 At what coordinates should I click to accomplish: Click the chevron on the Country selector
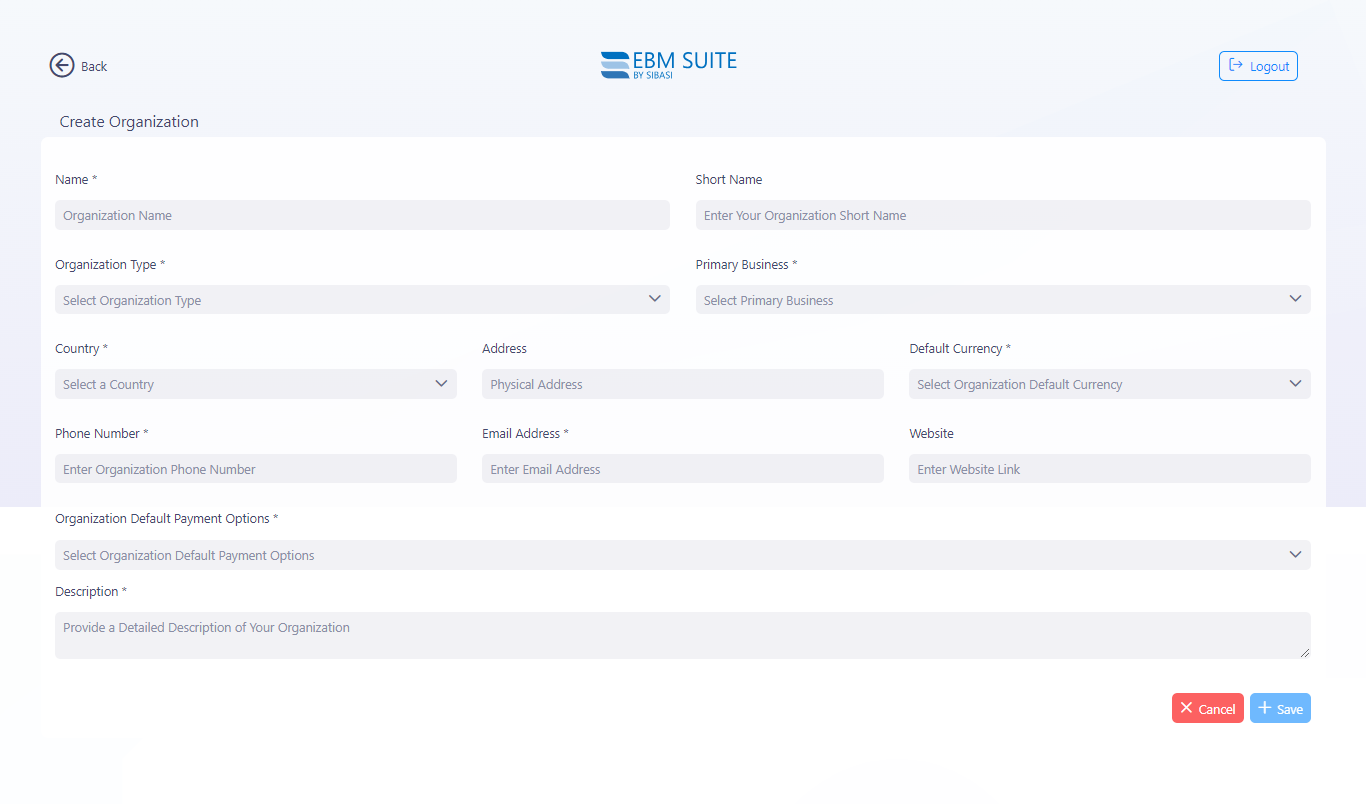click(441, 383)
